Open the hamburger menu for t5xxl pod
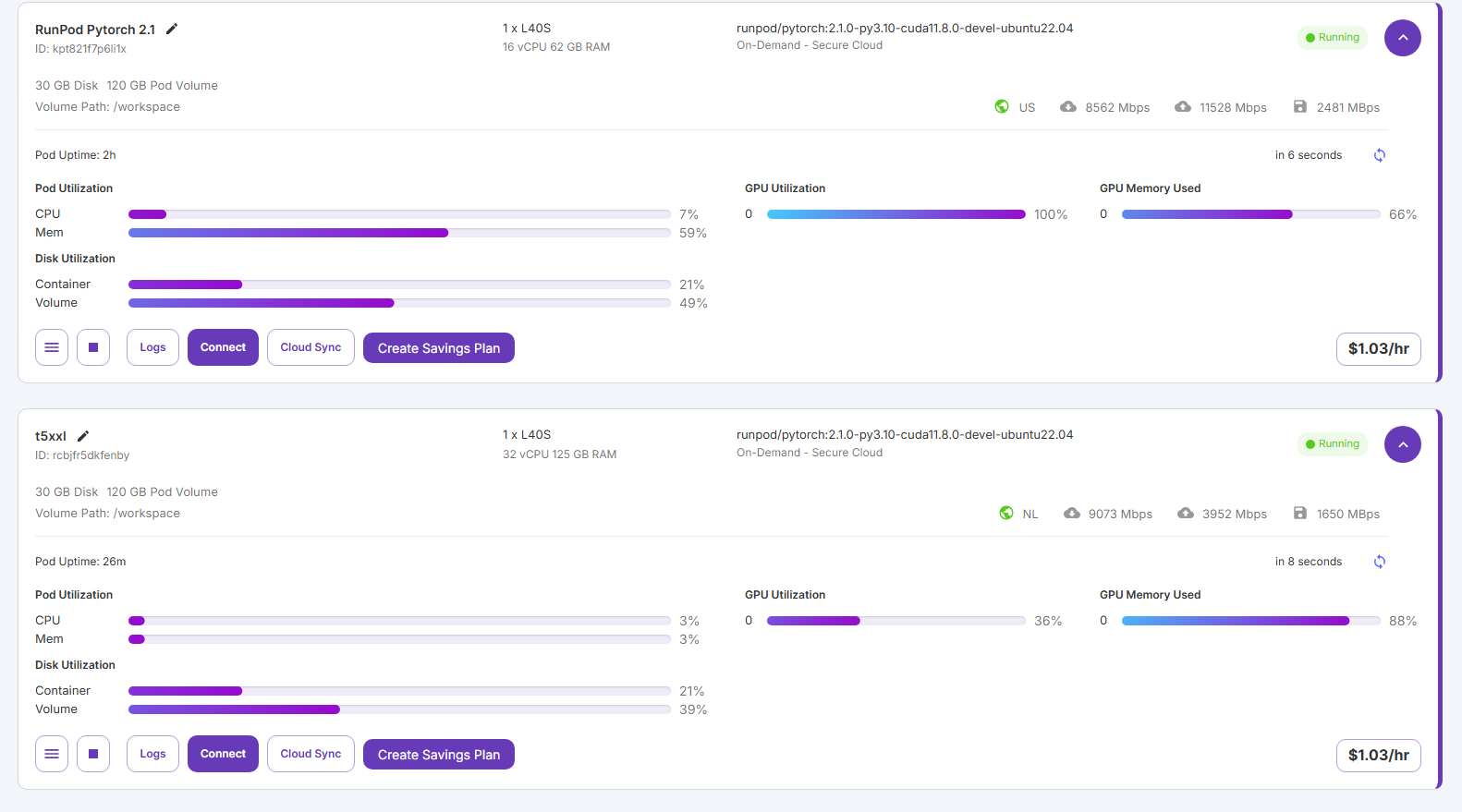 click(52, 754)
